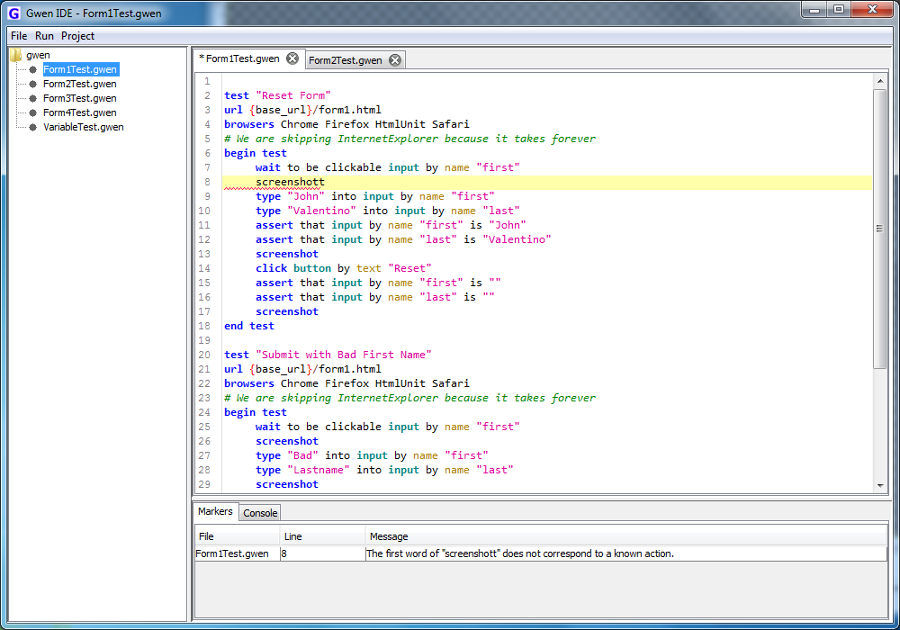The width and height of the screenshot is (900, 630).
Task: Switch to the Console tab
Action: [261, 513]
